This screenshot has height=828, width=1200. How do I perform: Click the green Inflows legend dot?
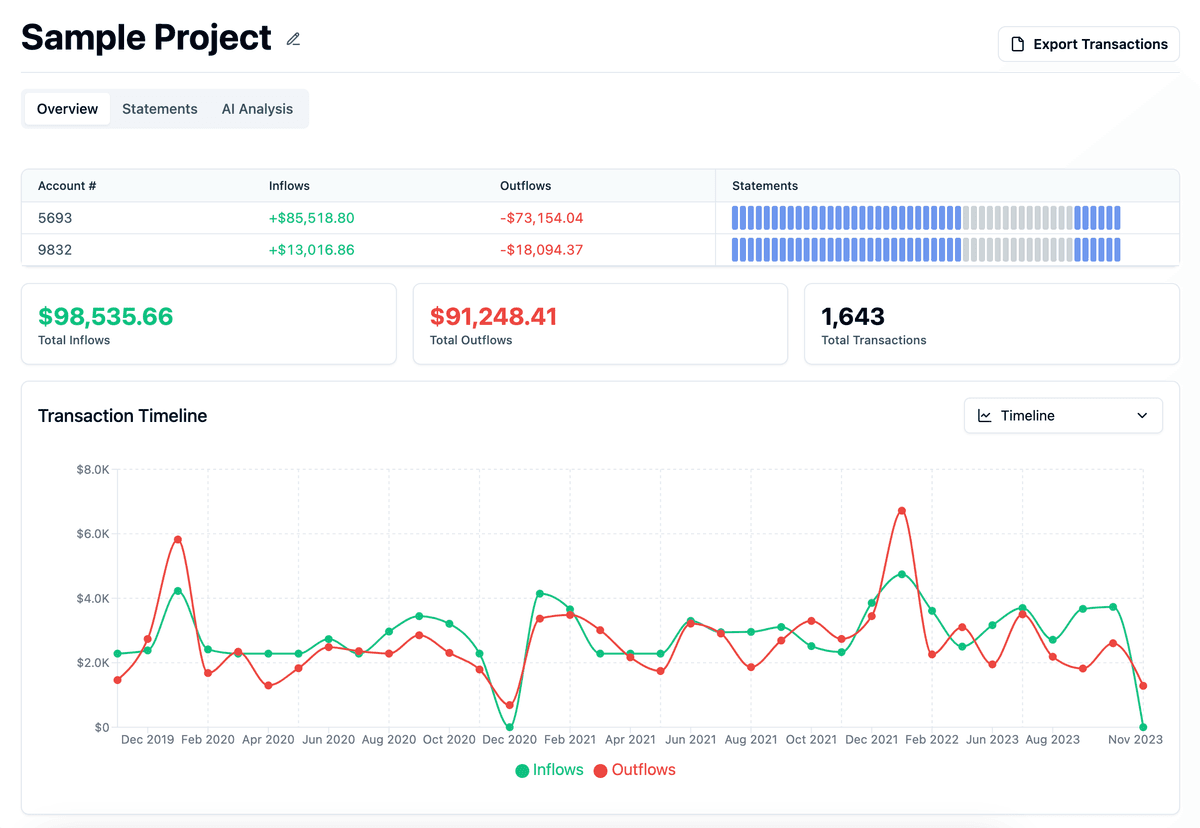521,770
